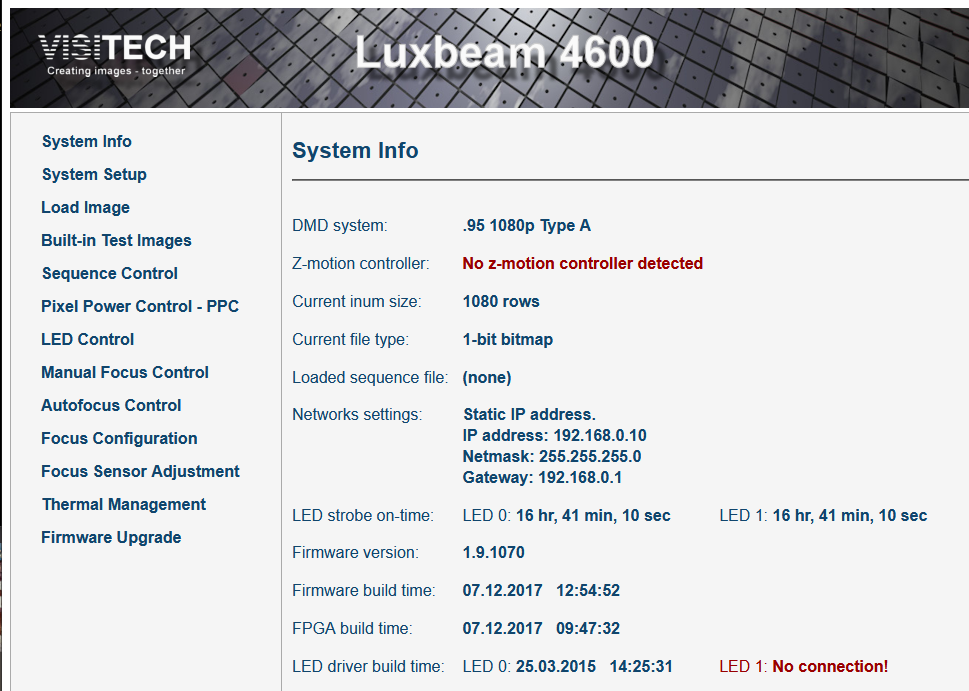Click the '1-bit bitmap' file type value
The image size is (969, 691).
(x=508, y=339)
